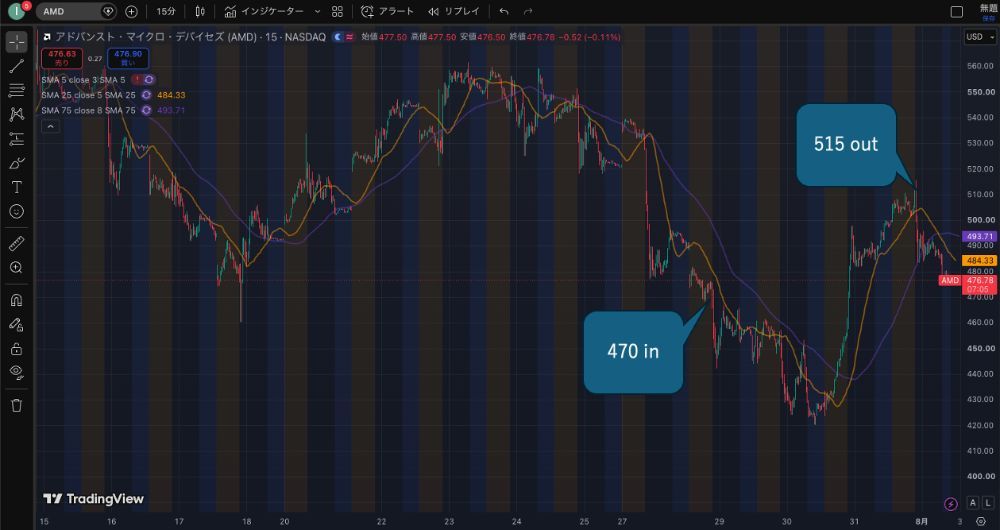Click the SMA 75 refresh status icon
The image size is (1000, 530).
click(146, 110)
